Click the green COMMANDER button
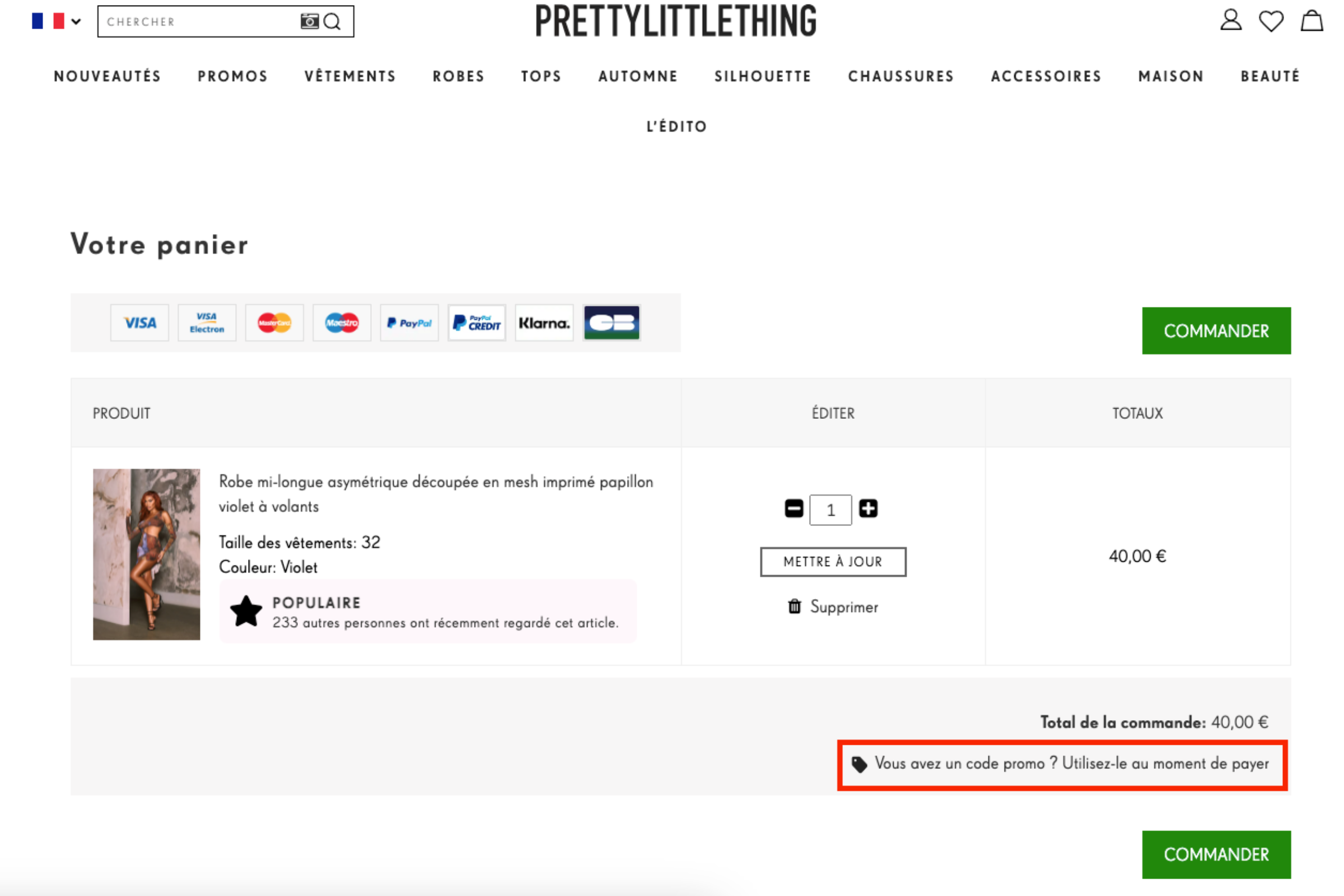1344x896 pixels. pos(1215,331)
